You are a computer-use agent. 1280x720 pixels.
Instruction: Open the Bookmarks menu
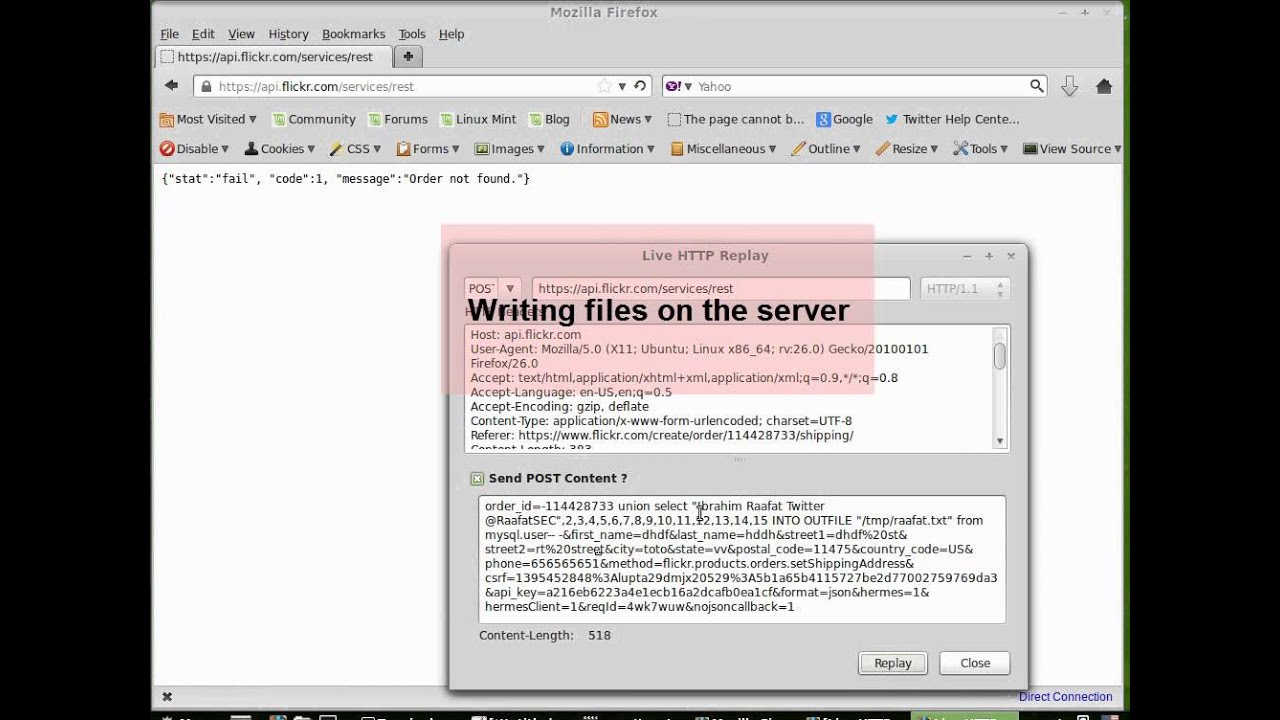[353, 34]
